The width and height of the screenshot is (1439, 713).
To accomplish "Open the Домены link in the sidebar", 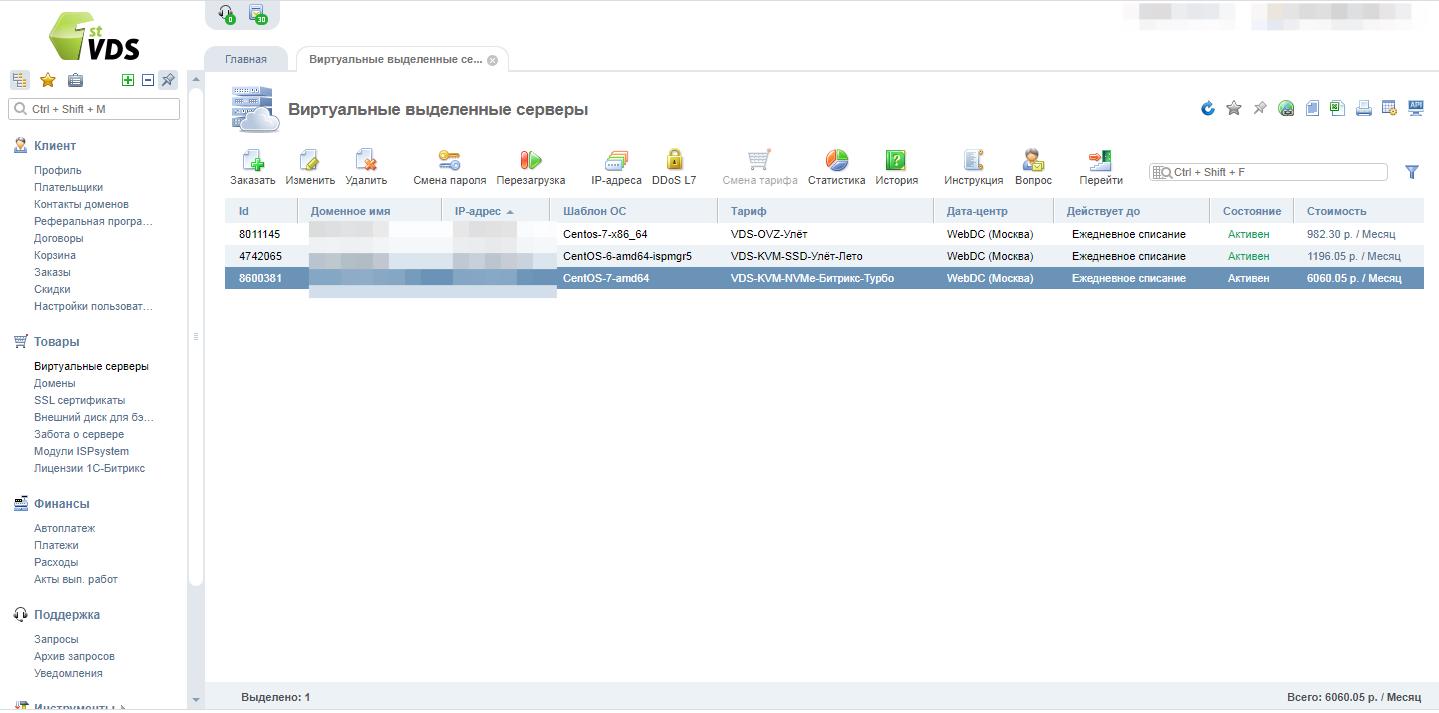I will click(54, 383).
